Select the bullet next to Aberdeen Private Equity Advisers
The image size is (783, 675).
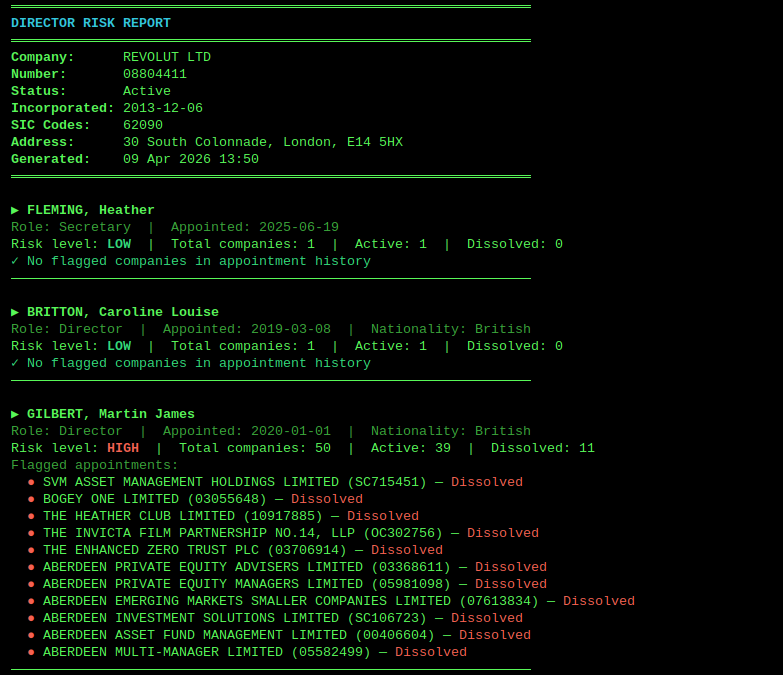[31, 567]
